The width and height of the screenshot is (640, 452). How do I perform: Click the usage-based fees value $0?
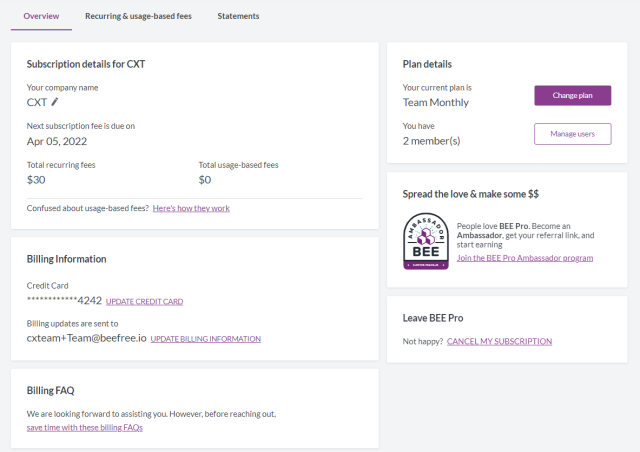pyautogui.click(x=205, y=180)
